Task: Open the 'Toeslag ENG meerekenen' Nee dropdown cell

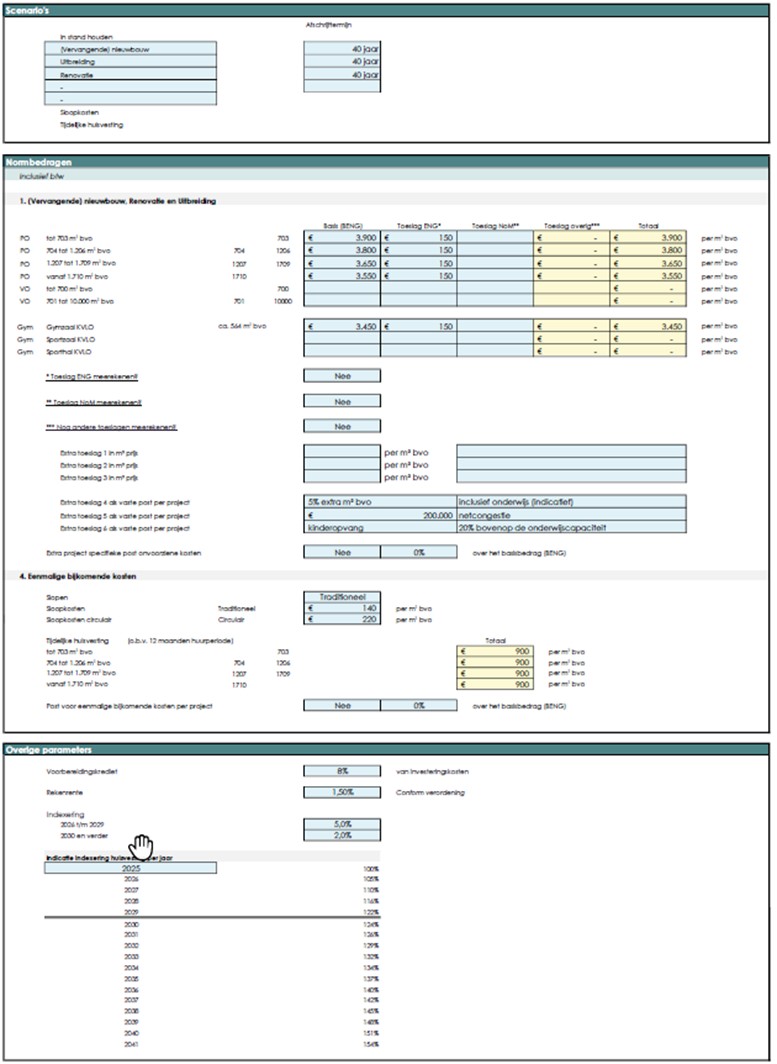Action: pos(342,376)
